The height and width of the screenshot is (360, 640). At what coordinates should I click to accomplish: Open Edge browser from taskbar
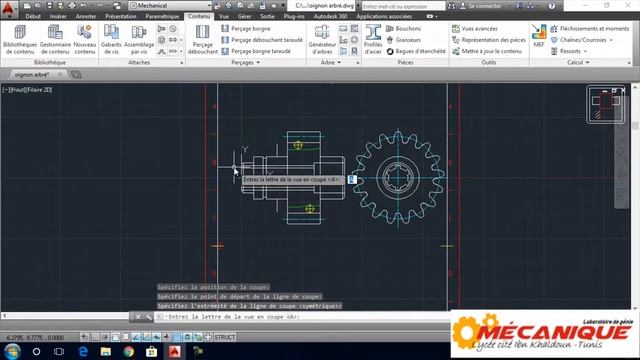pyautogui.click(x=83, y=351)
